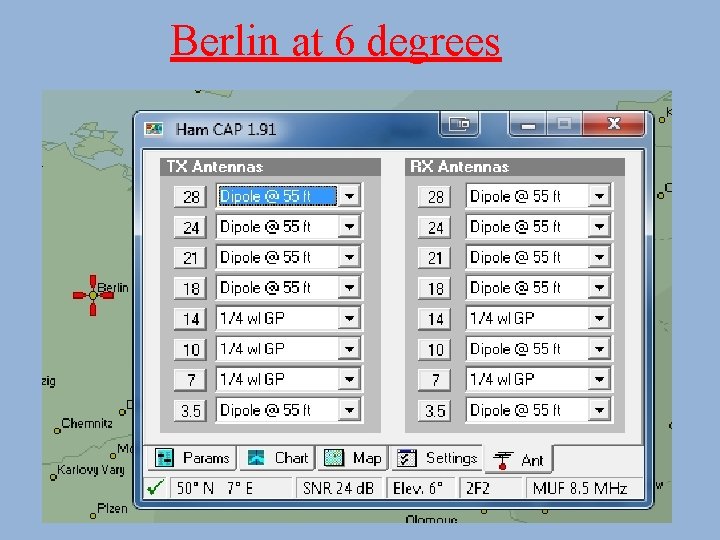Expand TX 24 MHz antenna dropdown arrow

pyautogui.click(x=349, y=227)
